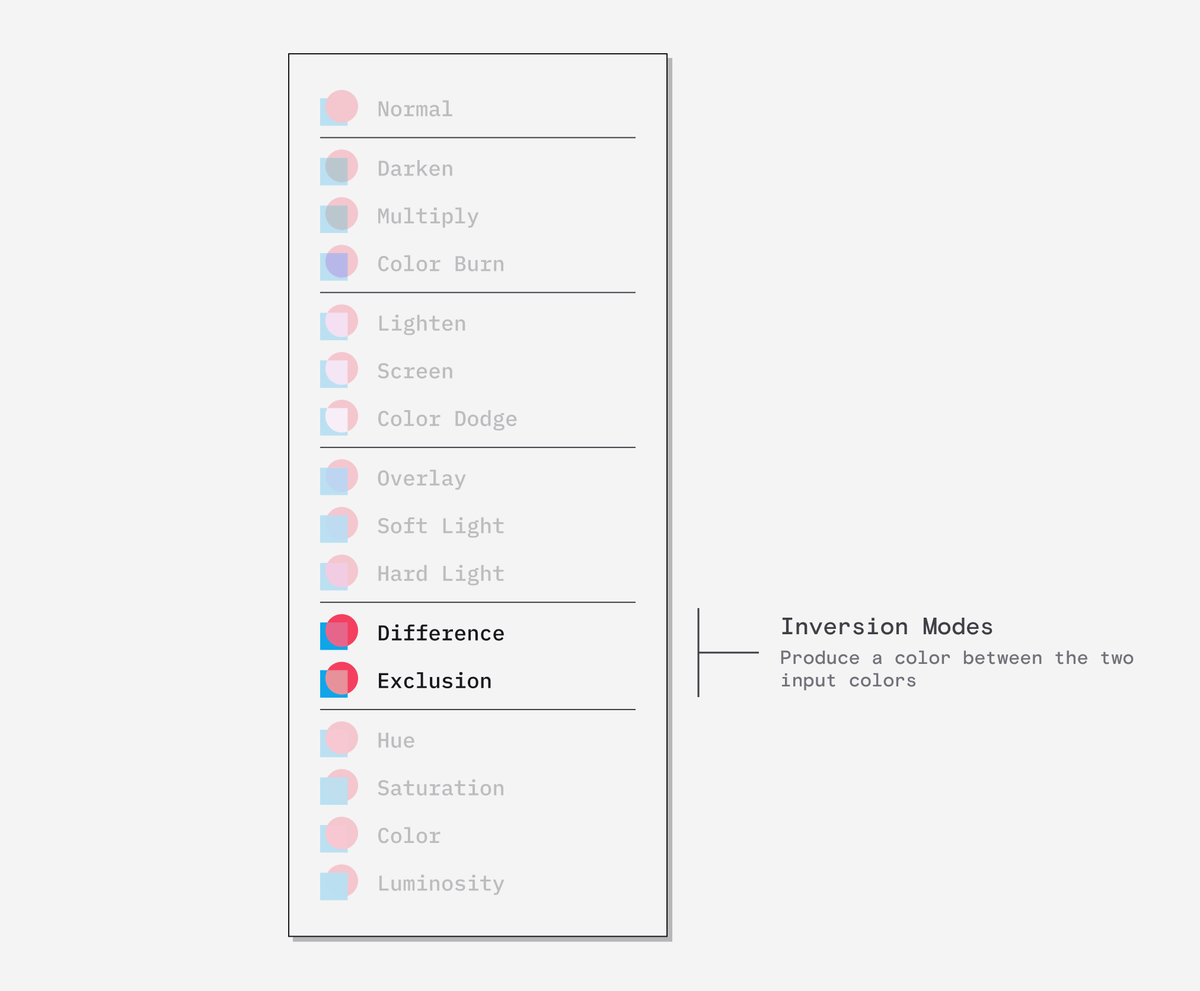Click the Difference blend preview icon
This screenshot has height=991, width=1200.
tap(338, 633)
